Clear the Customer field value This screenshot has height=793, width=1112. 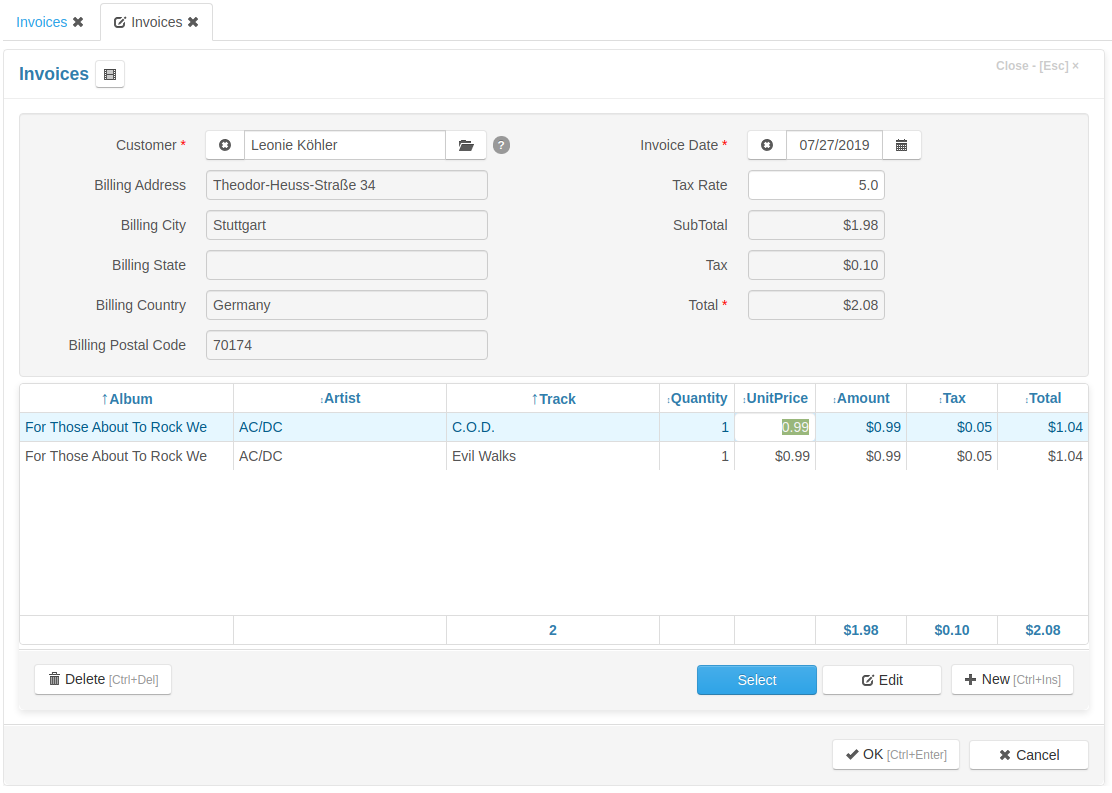[225, 145]
